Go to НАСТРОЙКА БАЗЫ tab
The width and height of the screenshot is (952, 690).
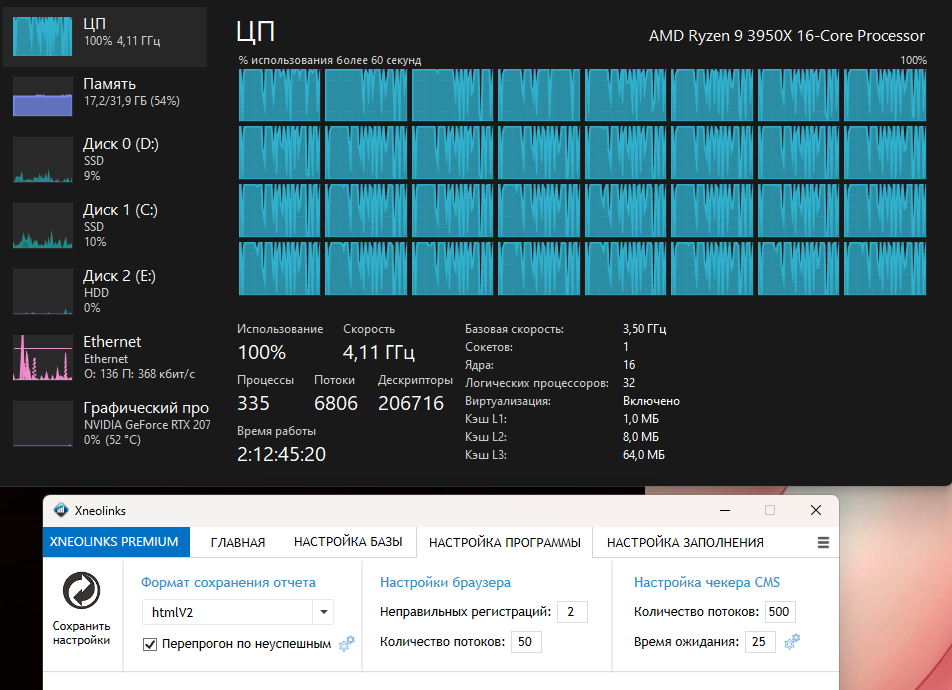[348, 542]
